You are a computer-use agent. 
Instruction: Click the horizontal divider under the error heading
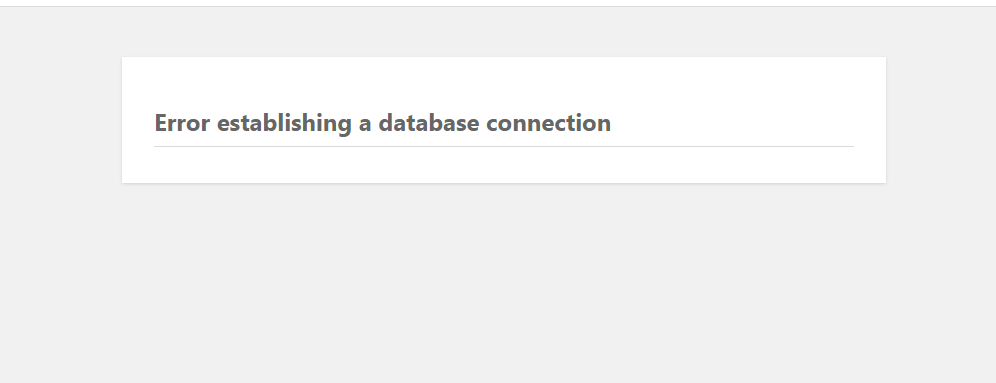(x=504, y=146)
